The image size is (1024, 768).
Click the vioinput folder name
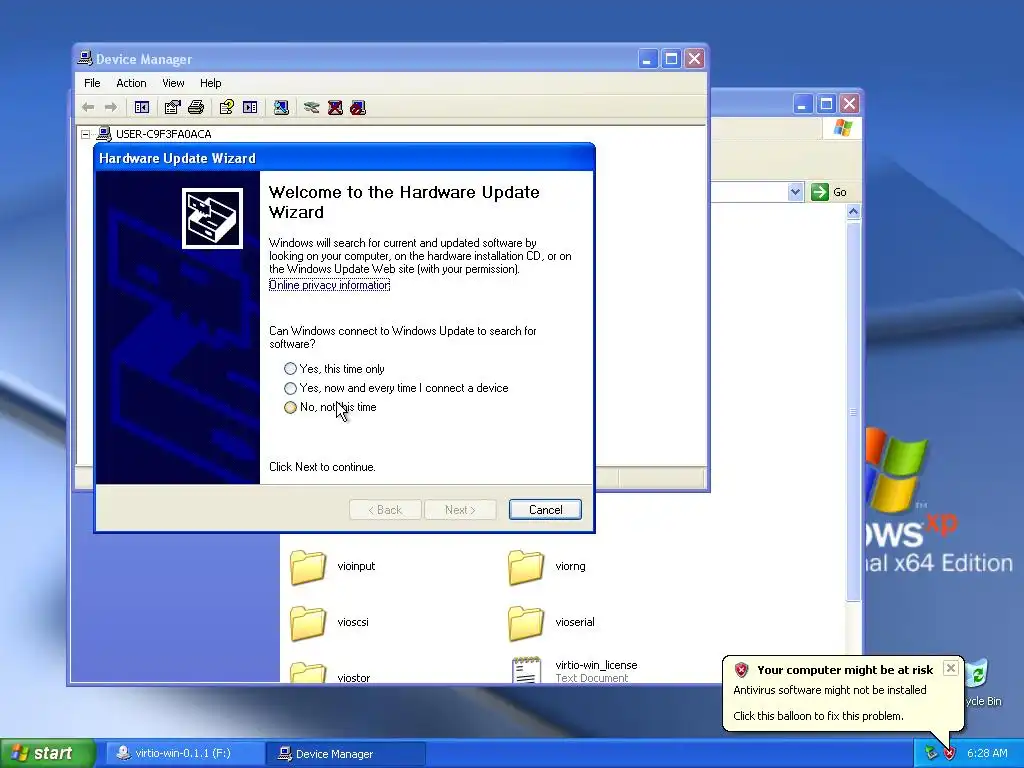click(356, 566)
